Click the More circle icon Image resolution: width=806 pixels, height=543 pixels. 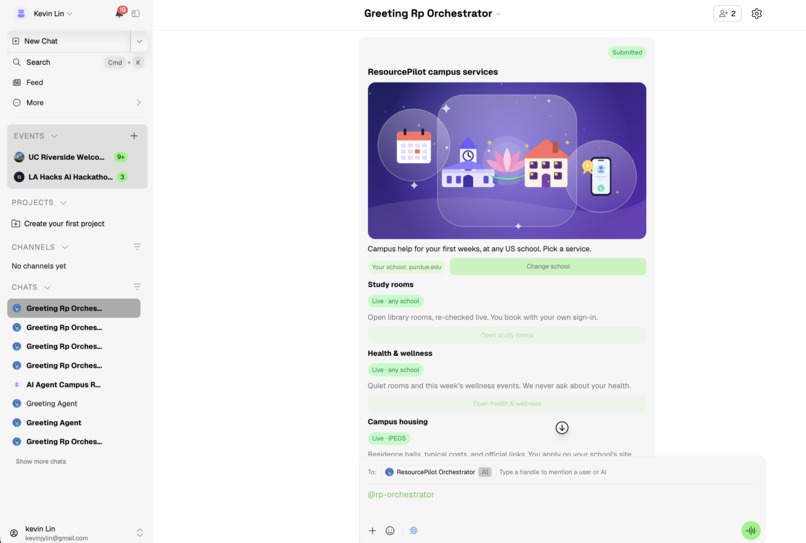[x=16, y=102]
